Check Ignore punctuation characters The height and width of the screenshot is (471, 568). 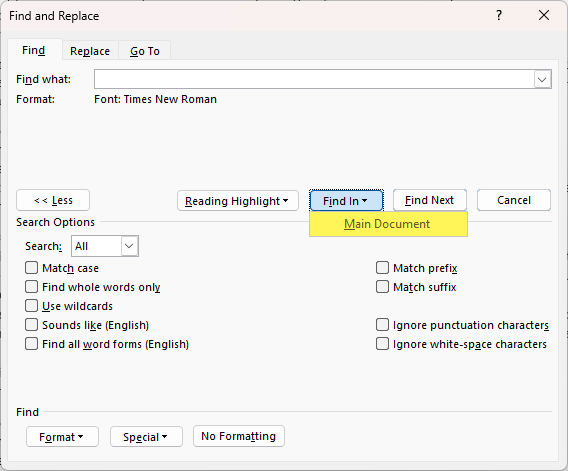383,325
